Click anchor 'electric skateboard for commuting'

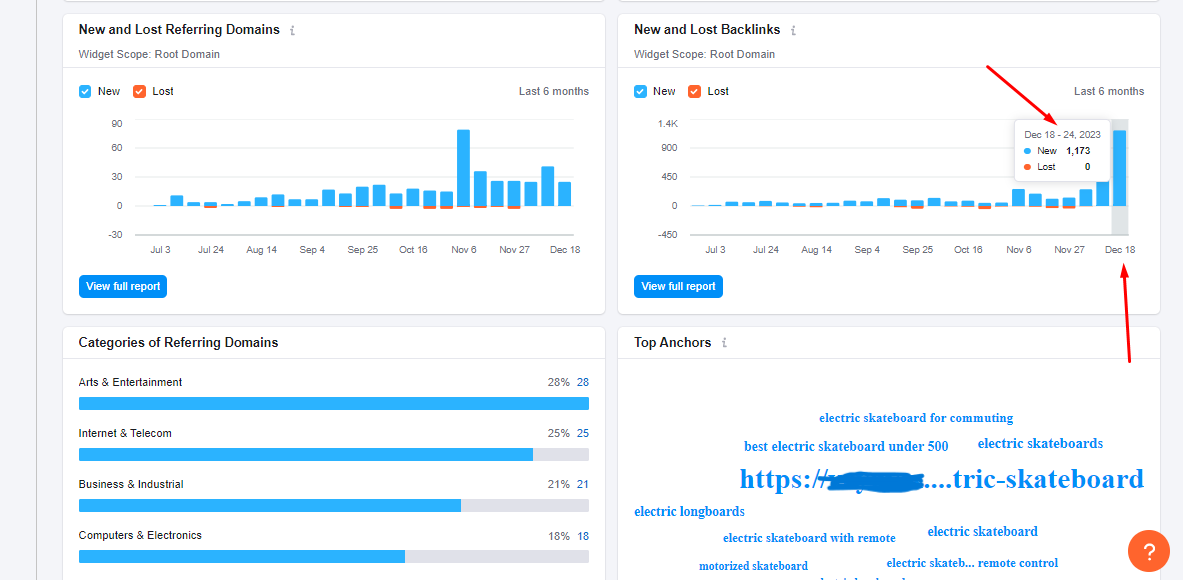(x=915, y=418)
